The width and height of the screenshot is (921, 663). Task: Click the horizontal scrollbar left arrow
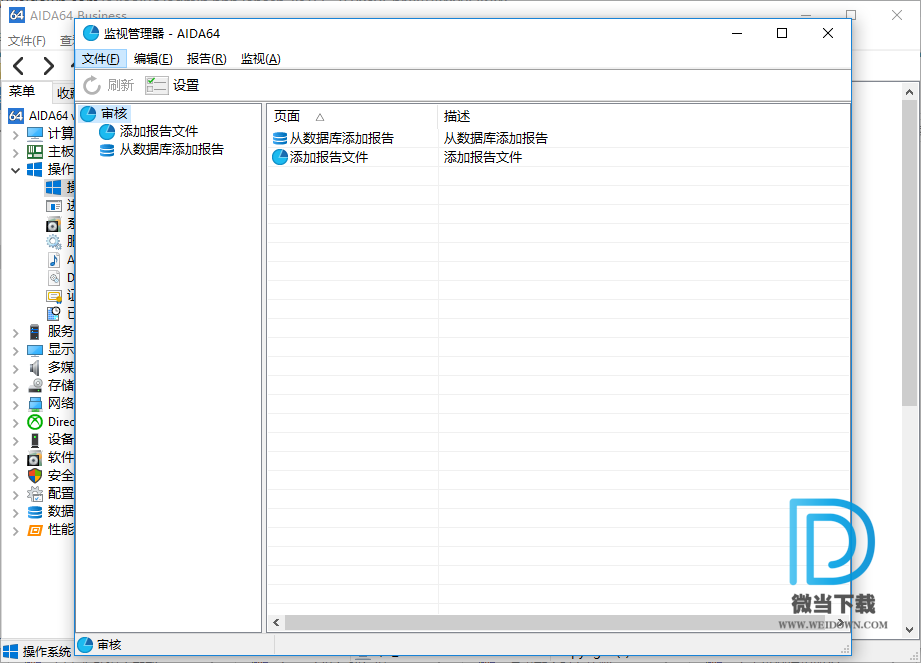(x=276, y=622)
